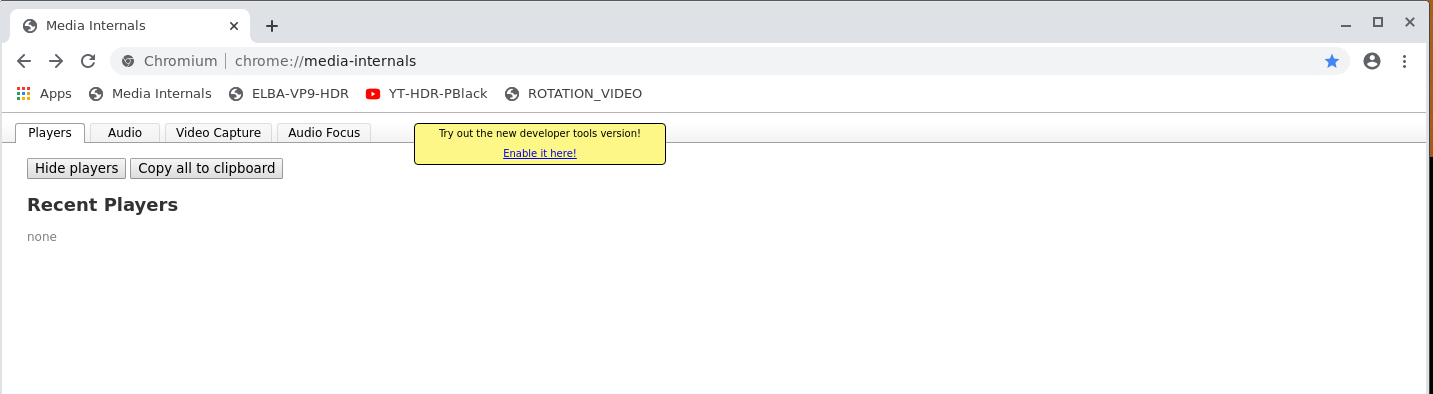1433x394 pixels.
Task: Click Hide players button
Action: click(x=77, y=168)
